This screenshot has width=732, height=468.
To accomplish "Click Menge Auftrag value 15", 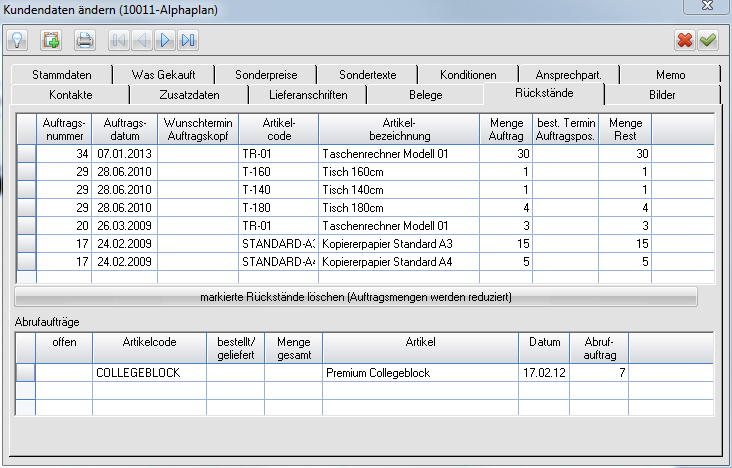I will pos(506,243).
